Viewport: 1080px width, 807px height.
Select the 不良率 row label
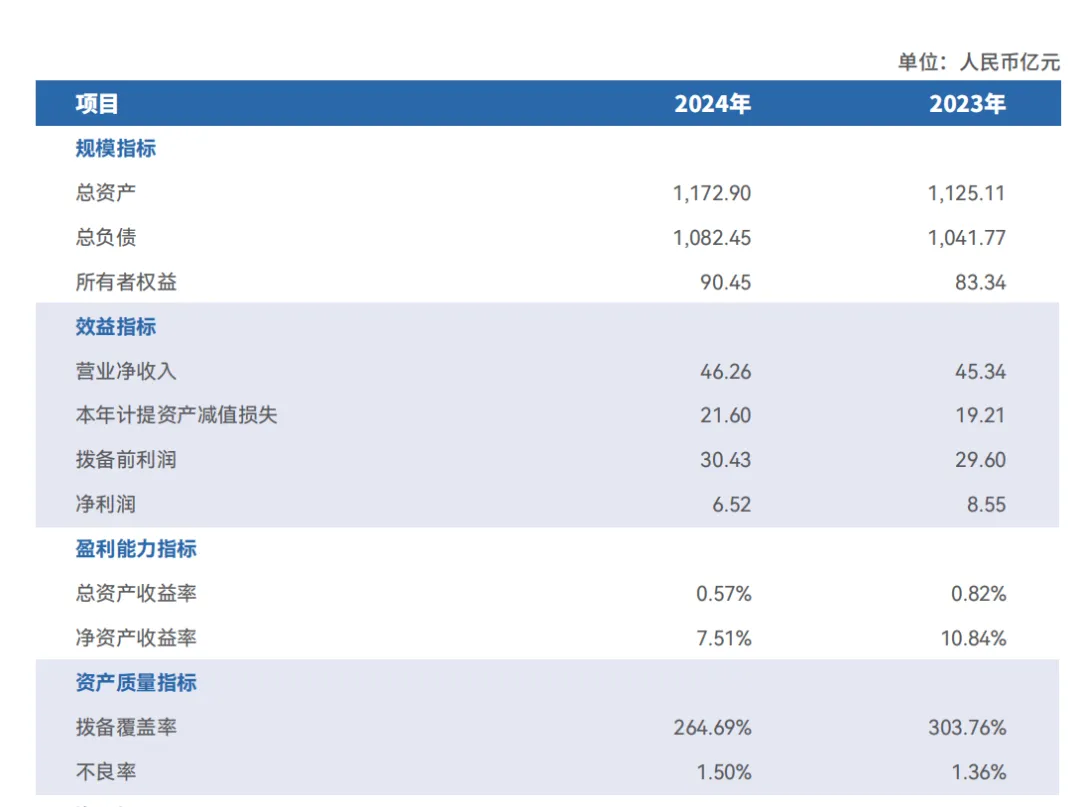[106, 772]
